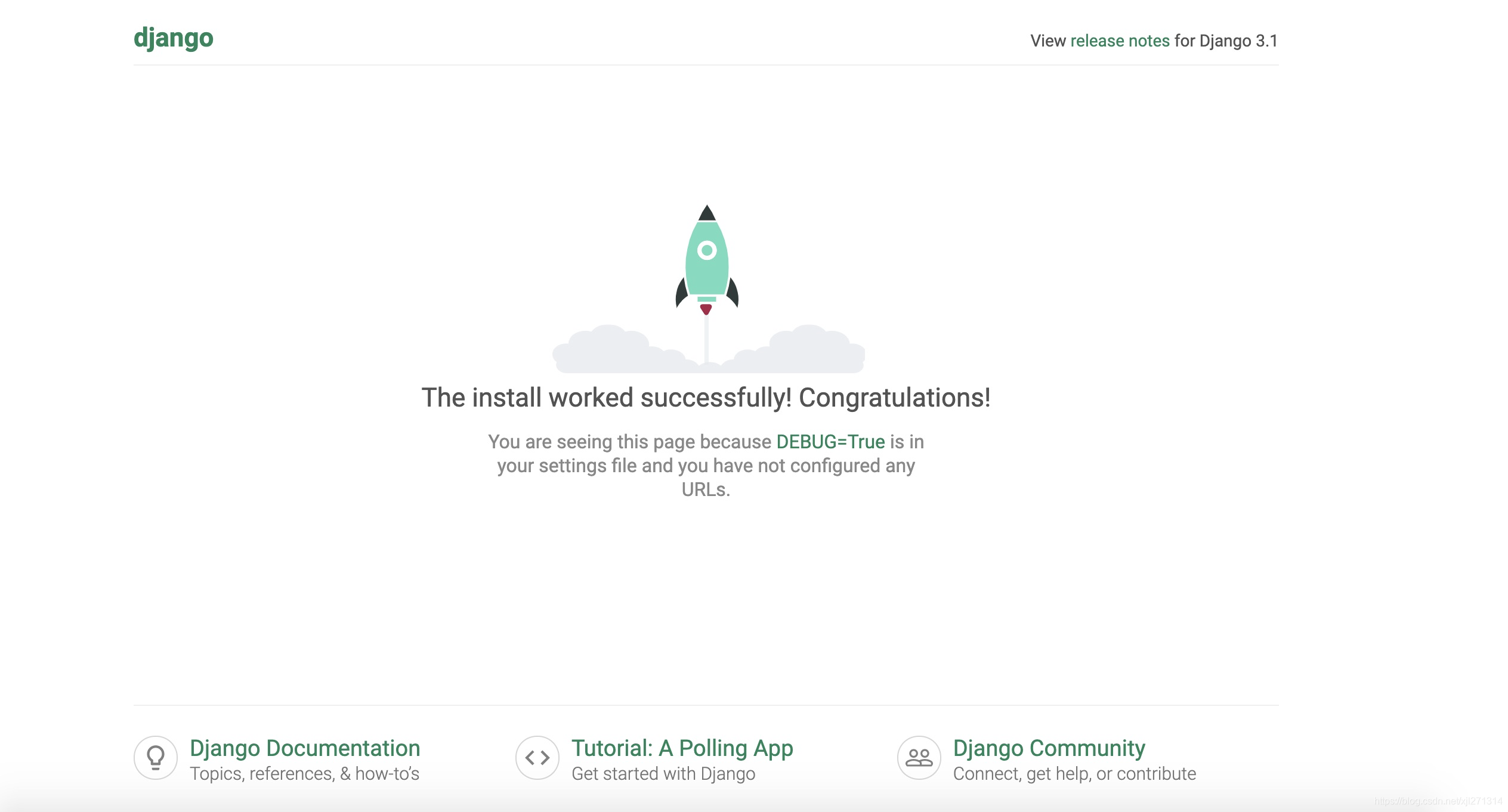Screen dimensions: 1508x812
Task: Click 'Get started with Django' subtitle
Action: (x=663, y=774)
